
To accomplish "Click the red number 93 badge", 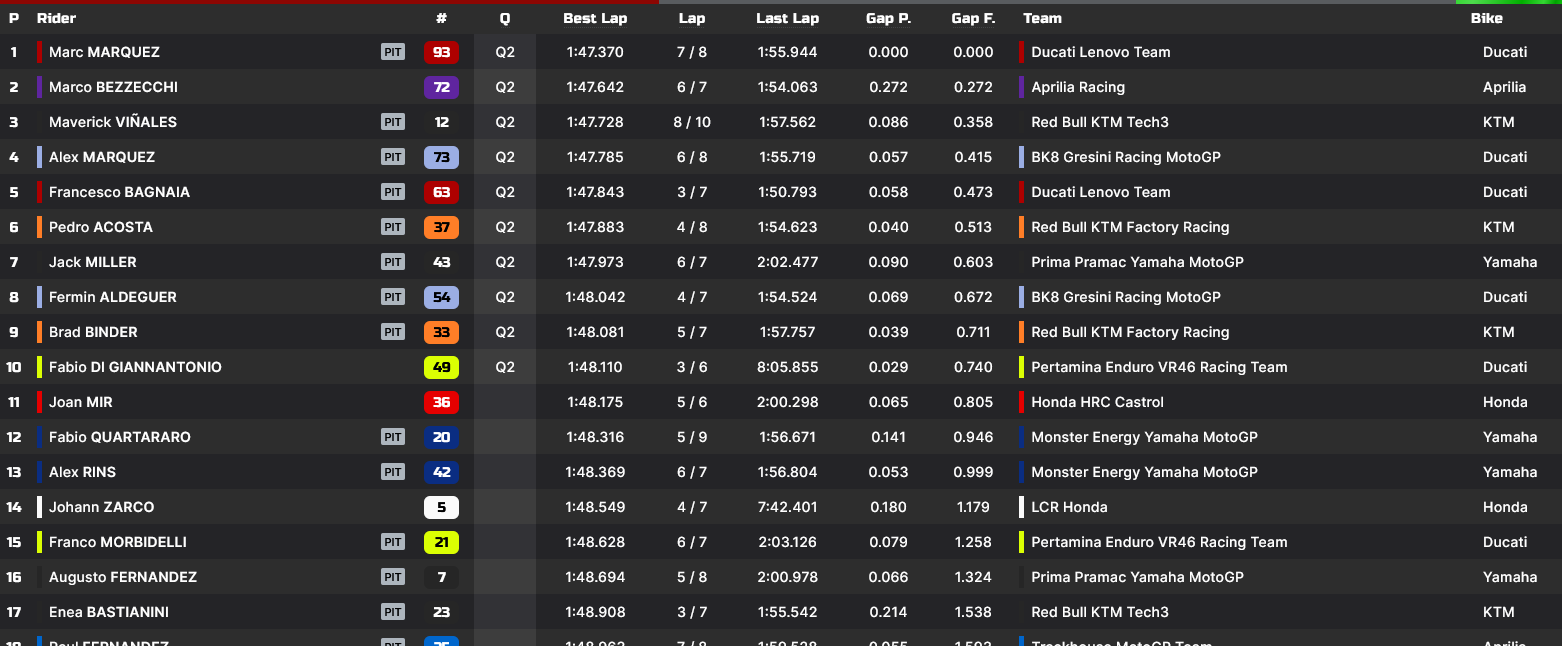I will tap(441, 52).
